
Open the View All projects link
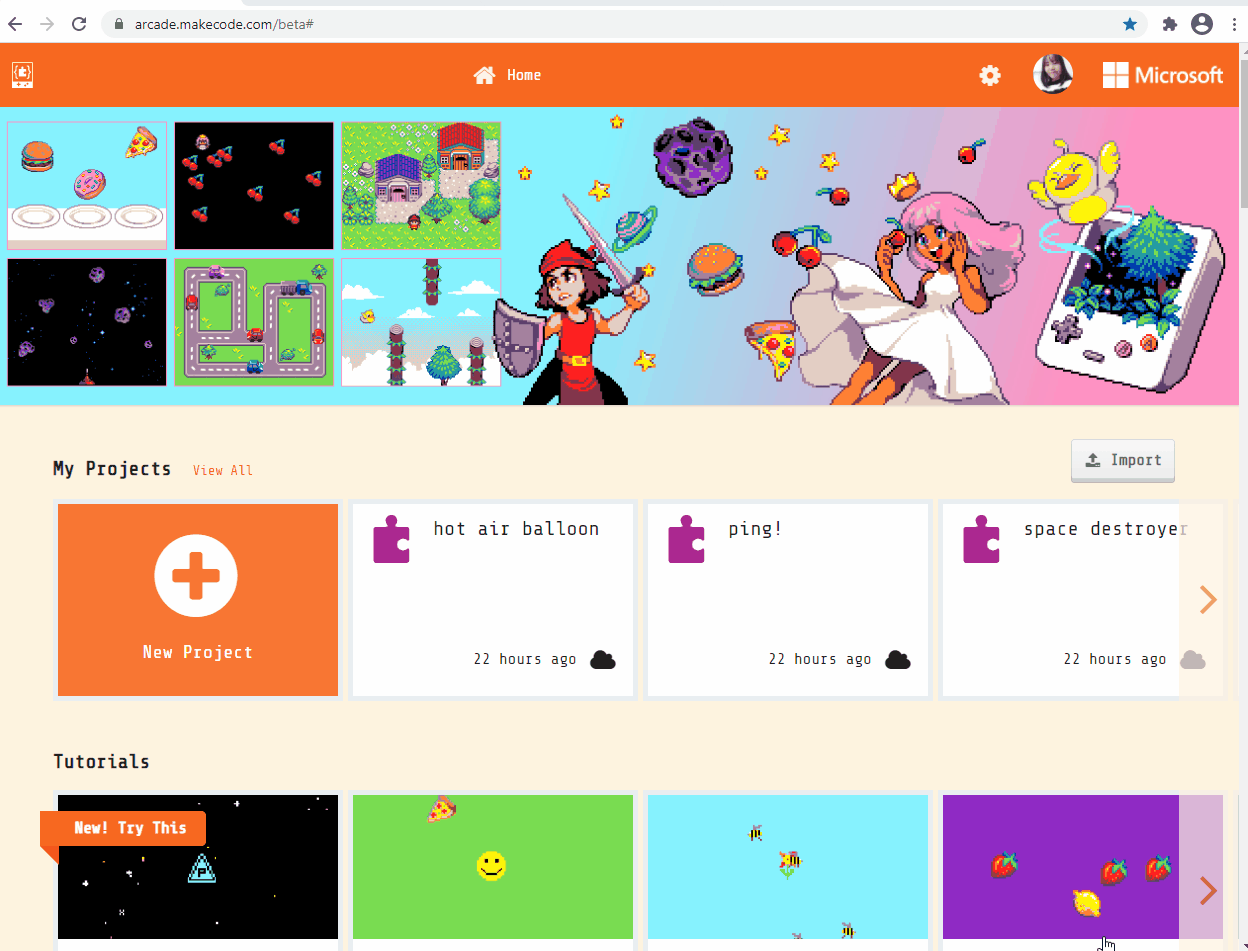tap(223, 470)
